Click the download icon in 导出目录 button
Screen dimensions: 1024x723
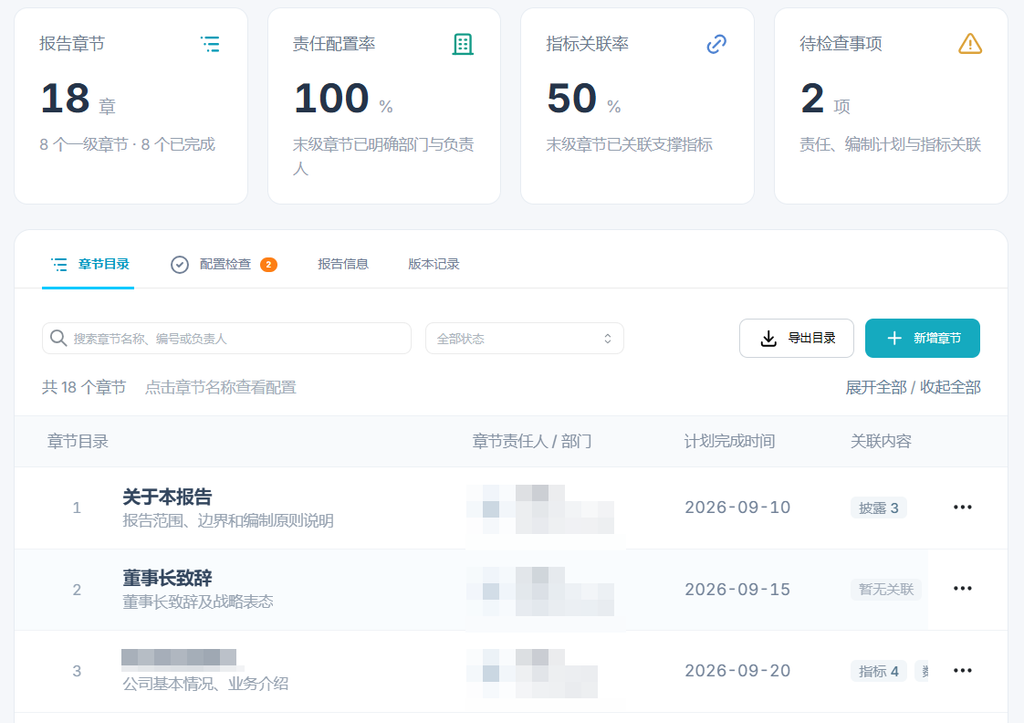click(769, 338)
